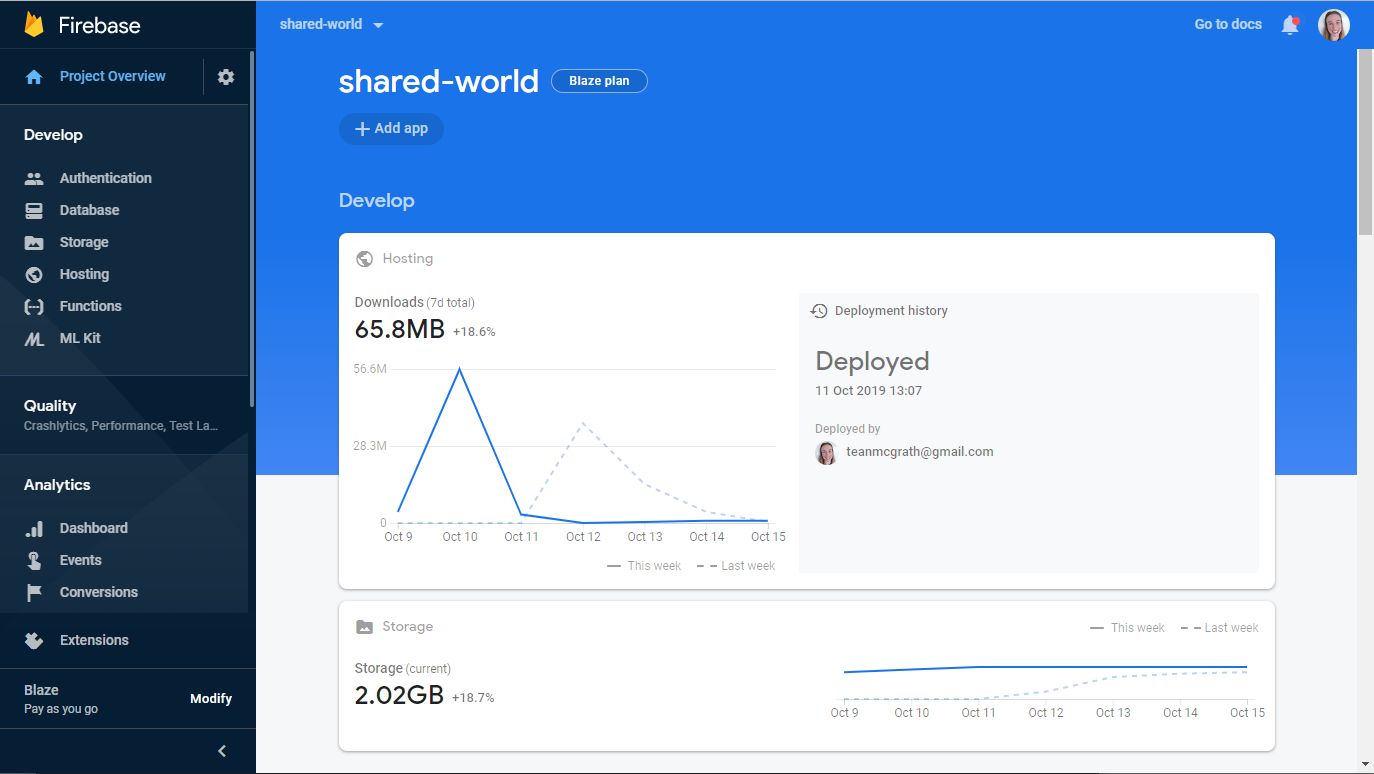Collapse the sidebar with the chevron
Screen dimensions: 1374x774
[x=222, y=751]
